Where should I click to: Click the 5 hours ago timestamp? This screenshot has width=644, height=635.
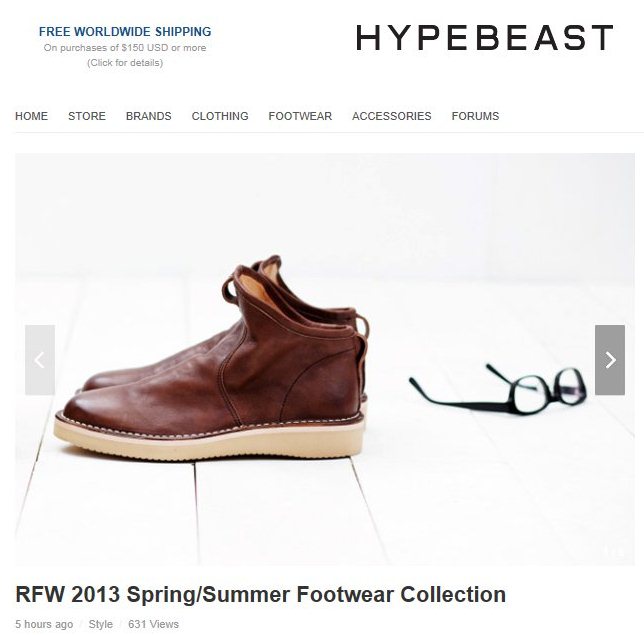point(44,624)
